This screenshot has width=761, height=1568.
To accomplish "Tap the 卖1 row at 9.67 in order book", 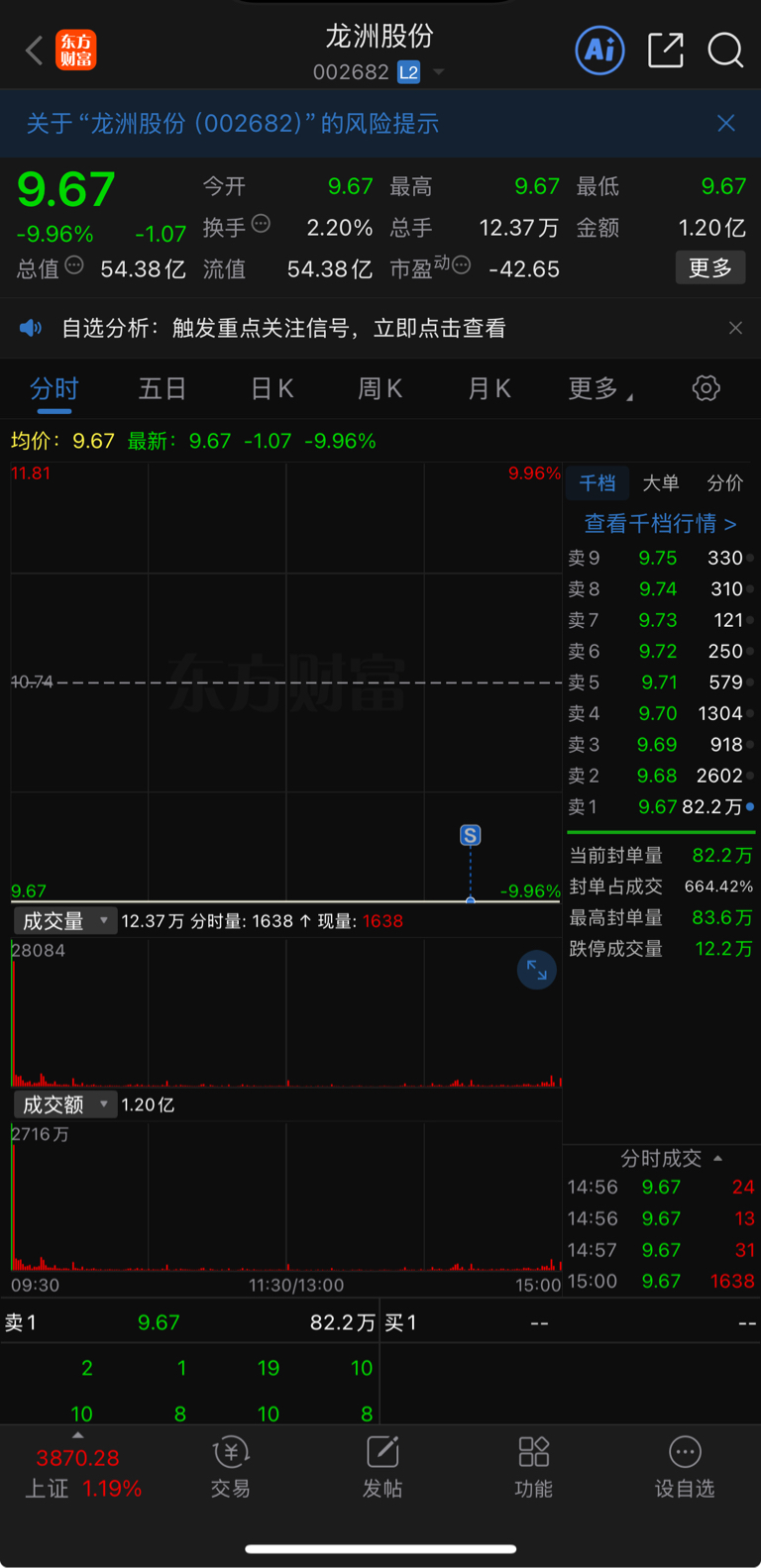I will [661, 806].
